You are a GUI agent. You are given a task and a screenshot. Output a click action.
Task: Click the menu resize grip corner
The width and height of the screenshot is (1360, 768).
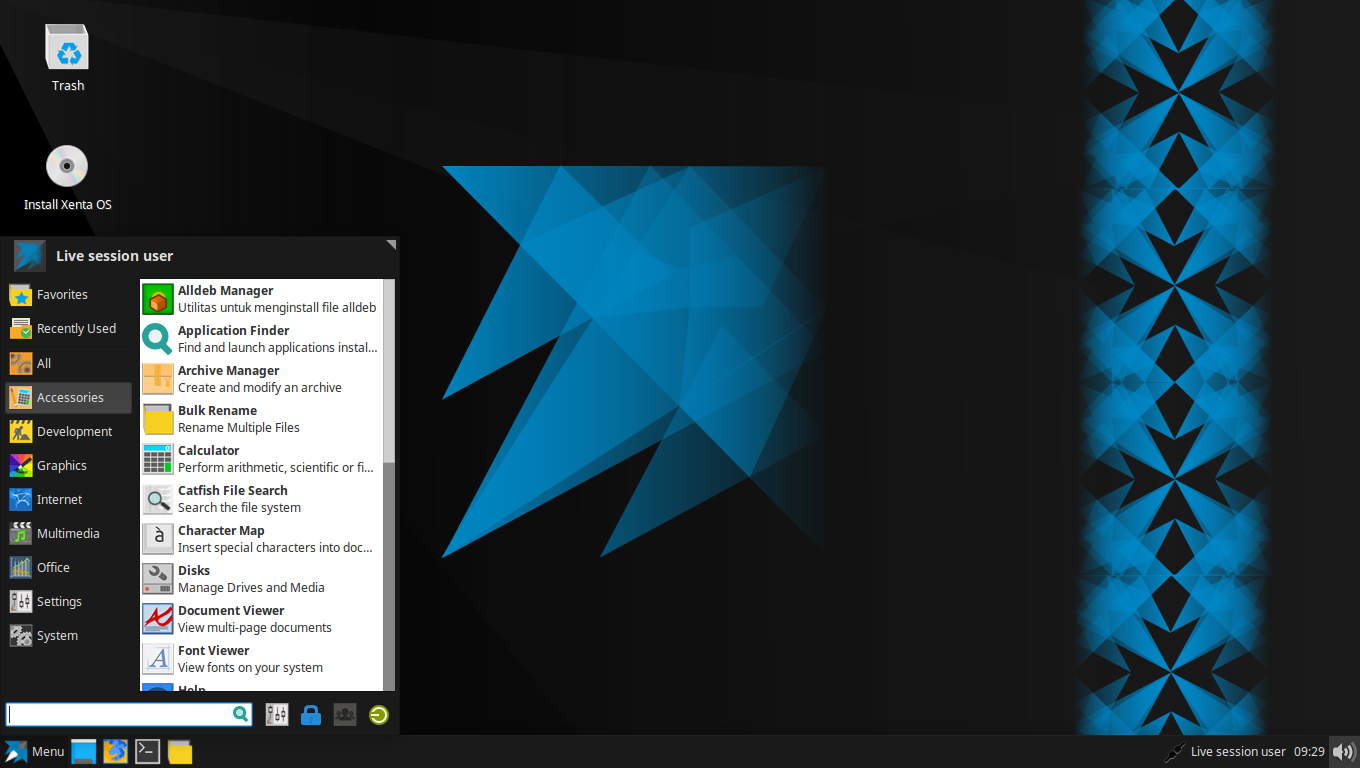(x=391, y=244)
